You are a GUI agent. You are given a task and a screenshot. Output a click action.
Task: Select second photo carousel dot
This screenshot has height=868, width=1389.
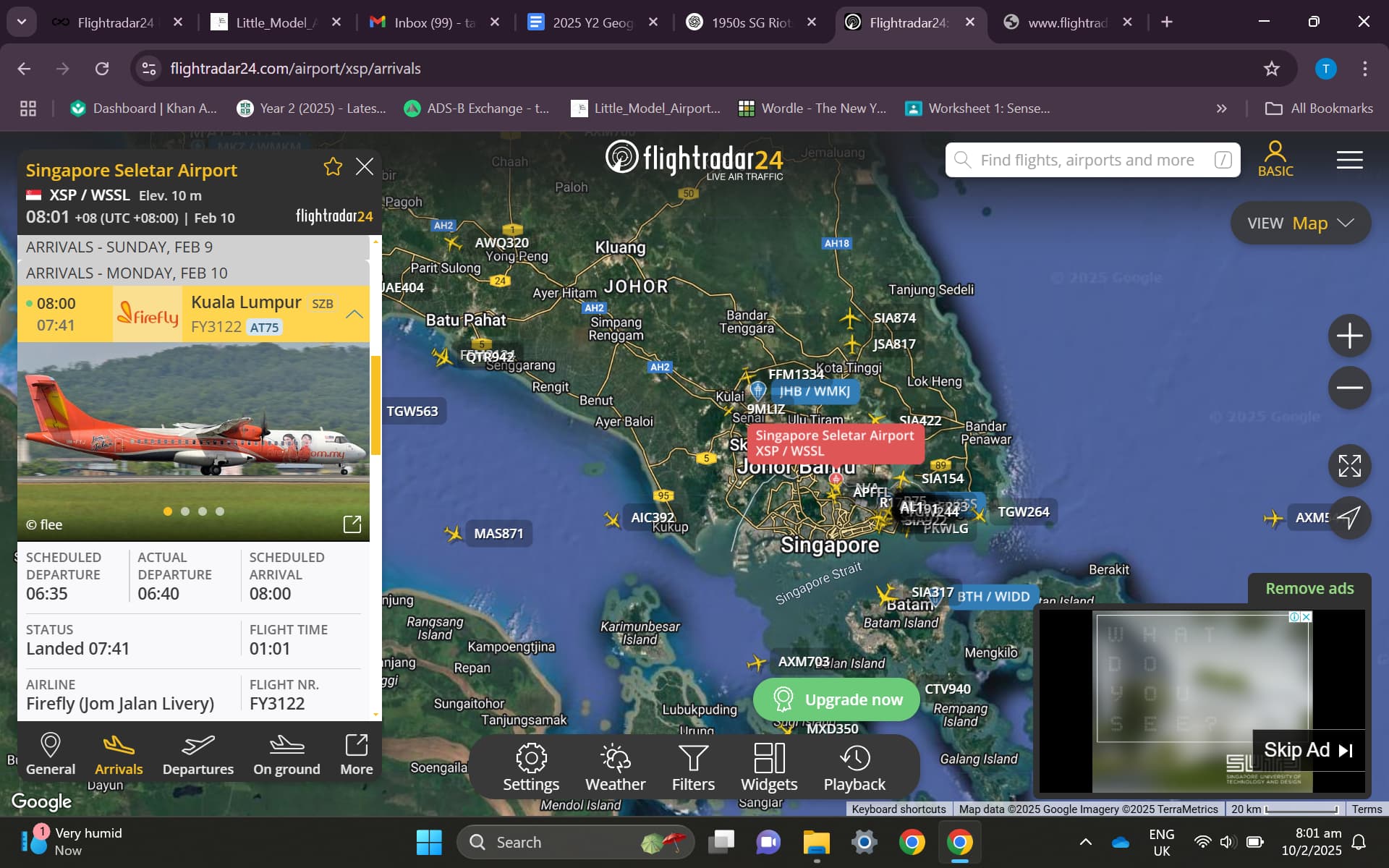coord(185,511)
